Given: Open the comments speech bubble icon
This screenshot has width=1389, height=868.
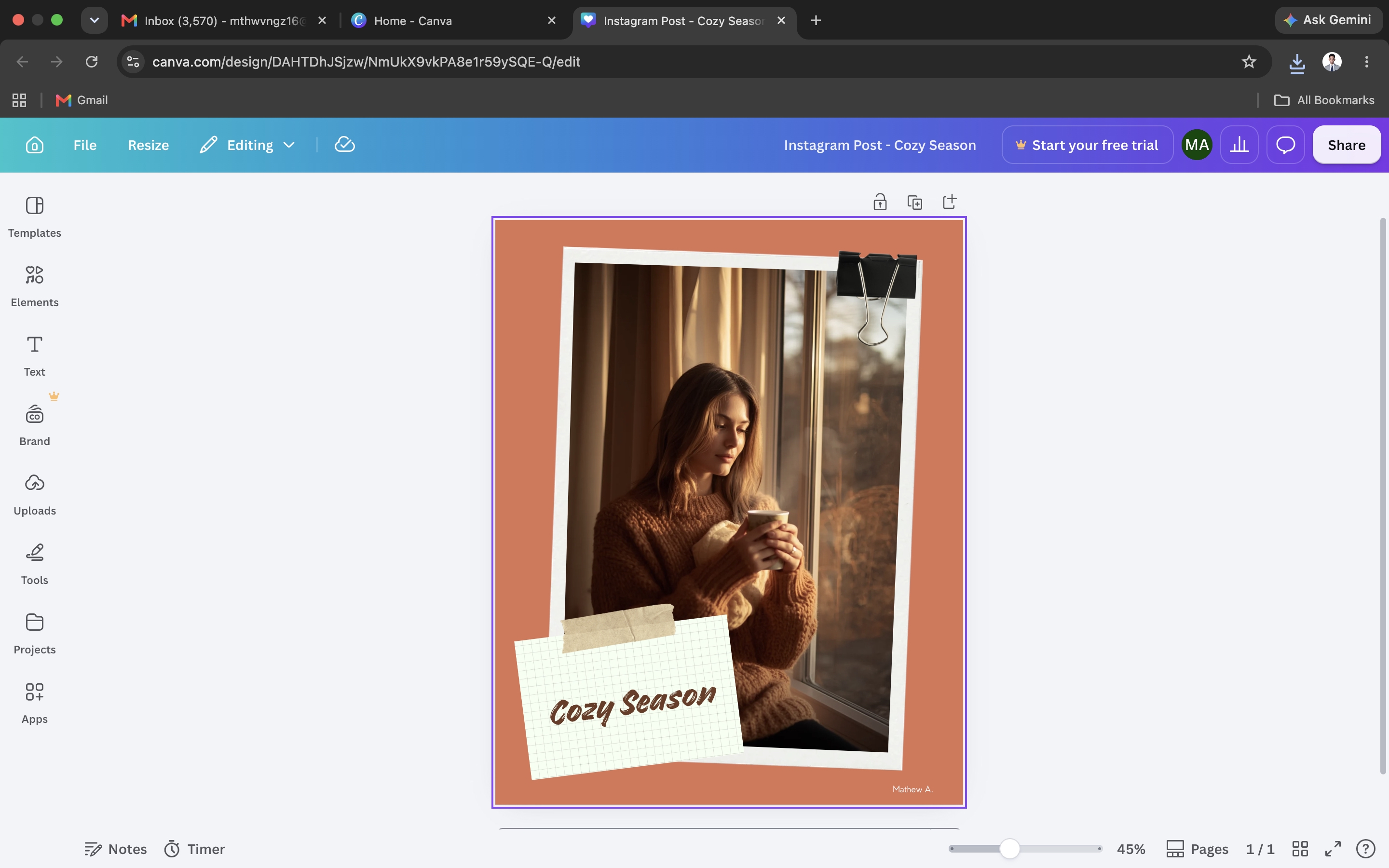Looking at the screenshot, I should point(1285,145).
